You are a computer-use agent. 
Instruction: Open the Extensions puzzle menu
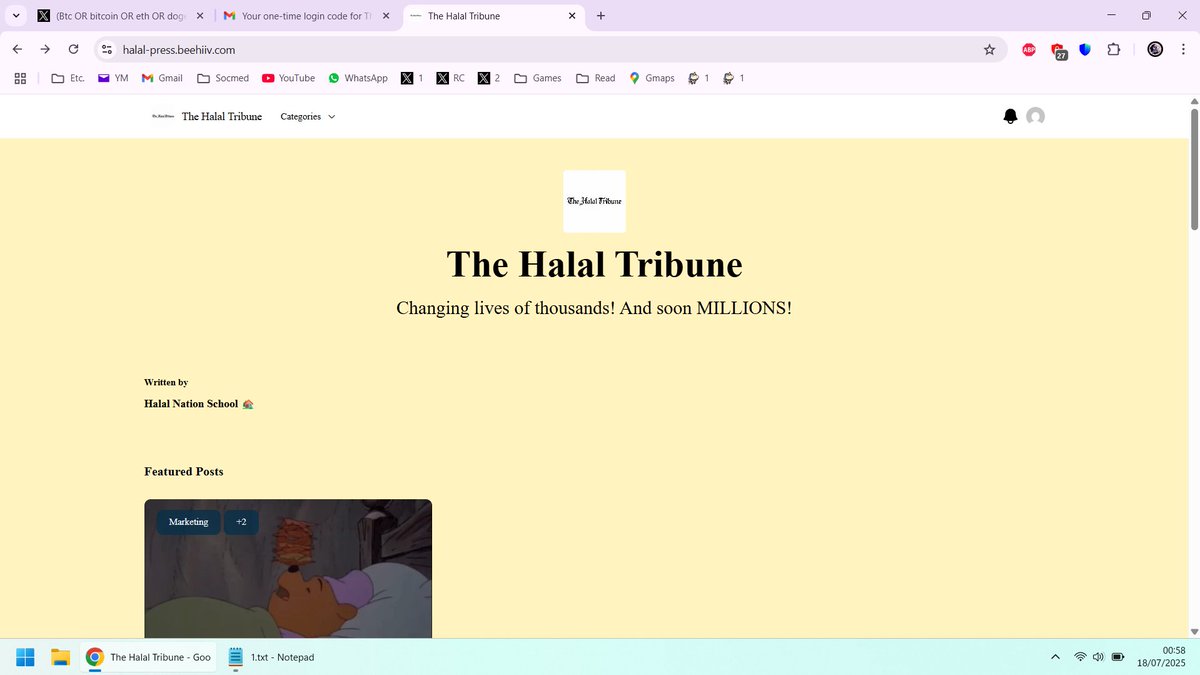point(1114,49)
